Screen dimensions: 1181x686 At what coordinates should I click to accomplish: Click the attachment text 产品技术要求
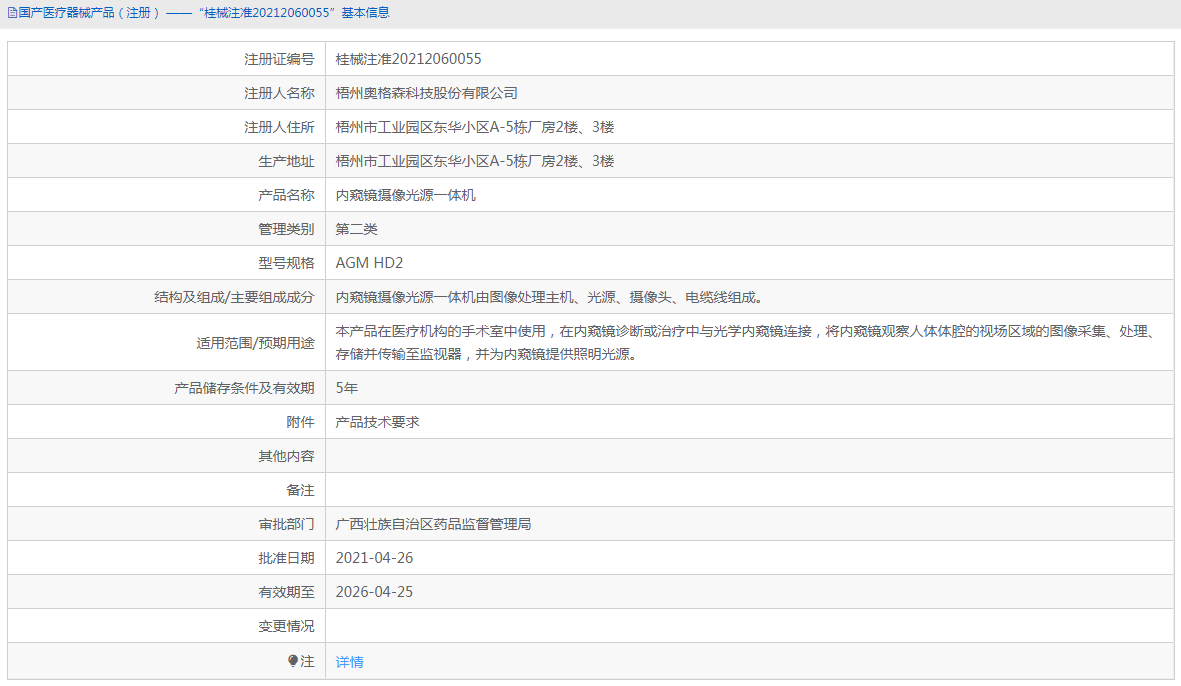375,421
